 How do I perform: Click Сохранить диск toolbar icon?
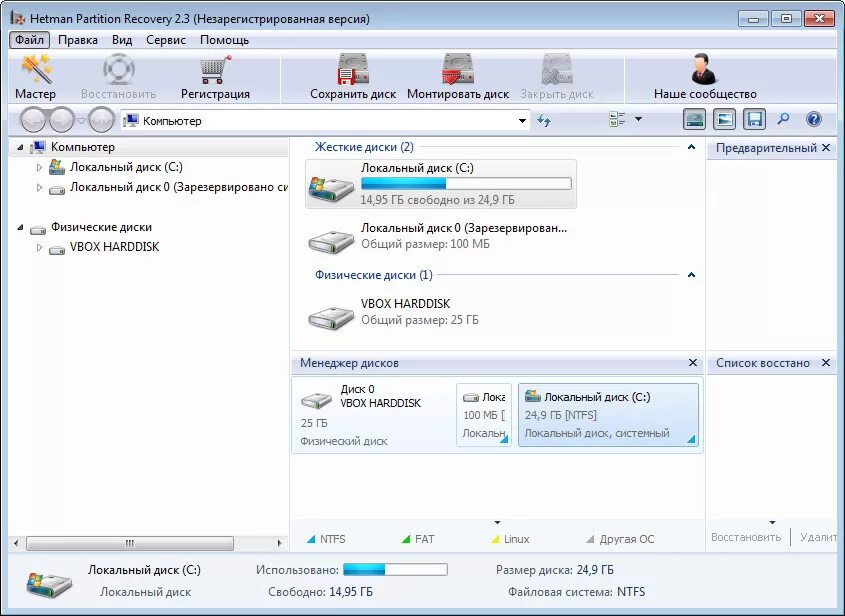353,69
